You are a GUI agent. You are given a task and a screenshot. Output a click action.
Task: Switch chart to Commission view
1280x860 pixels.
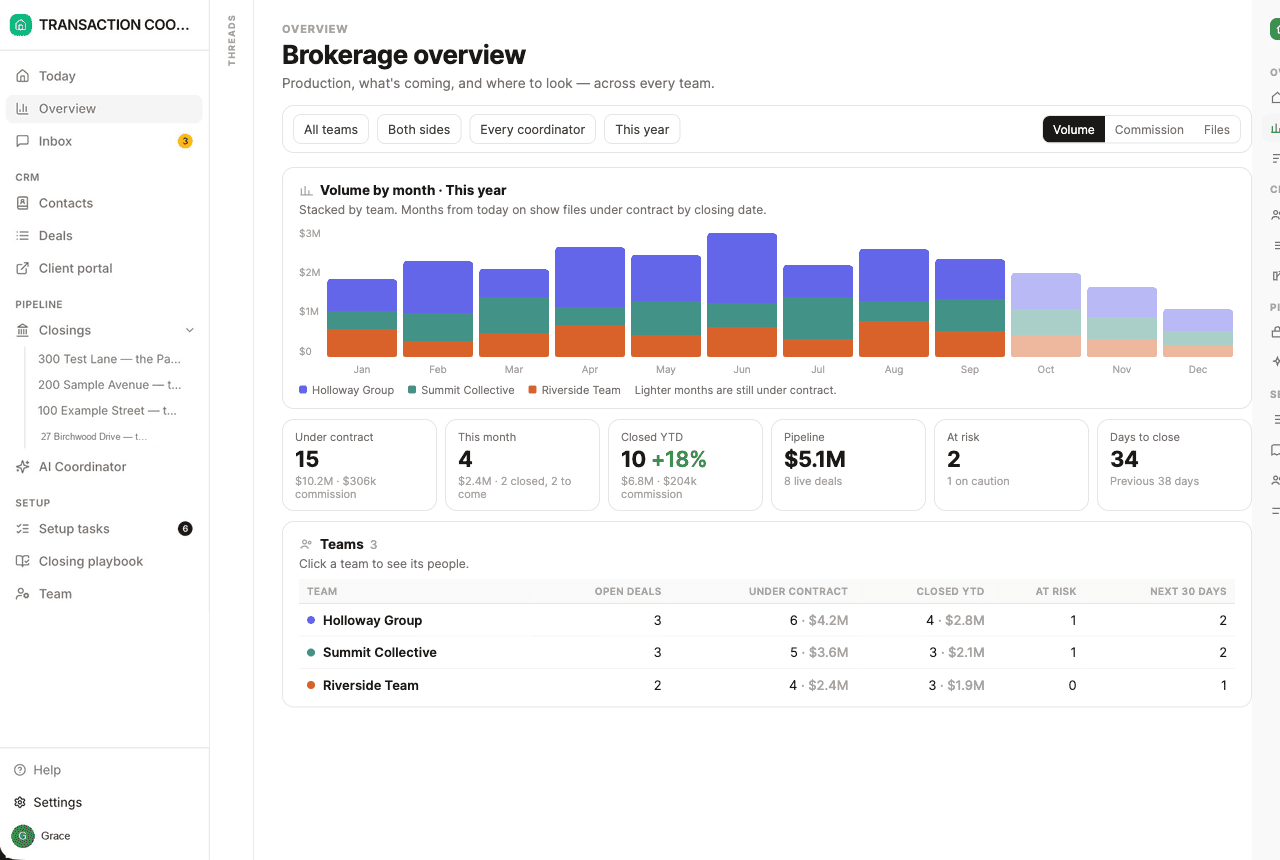1149,129
